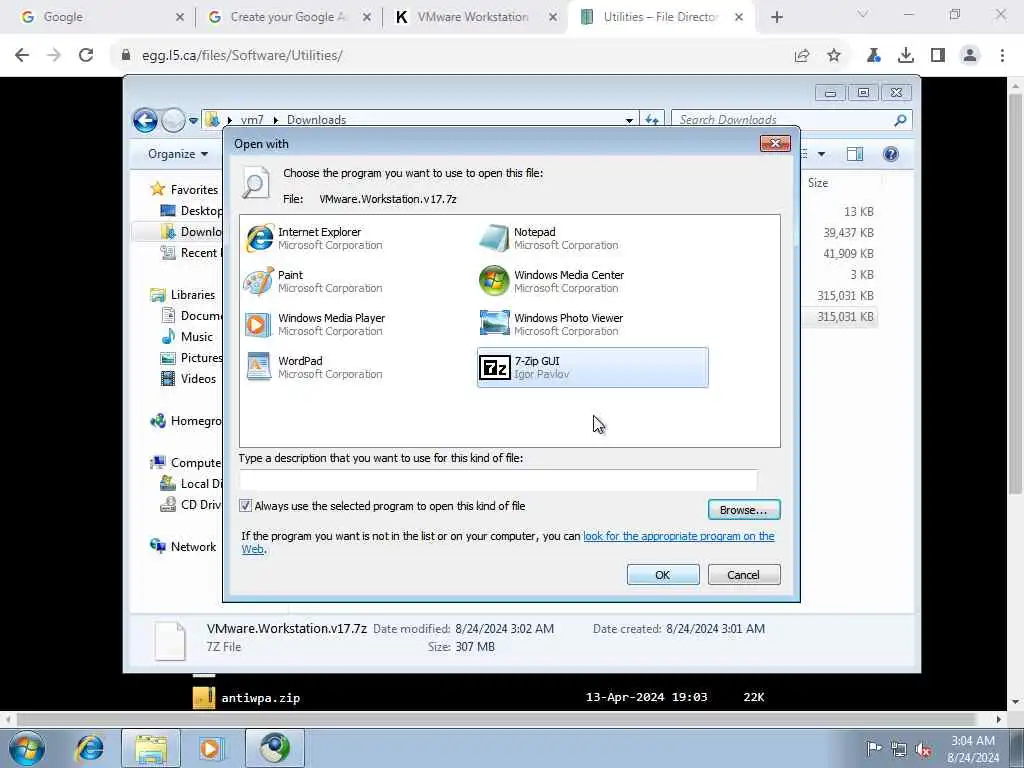Reload the browser page
Screen dimensions: 1024x768
pos(86,56)
